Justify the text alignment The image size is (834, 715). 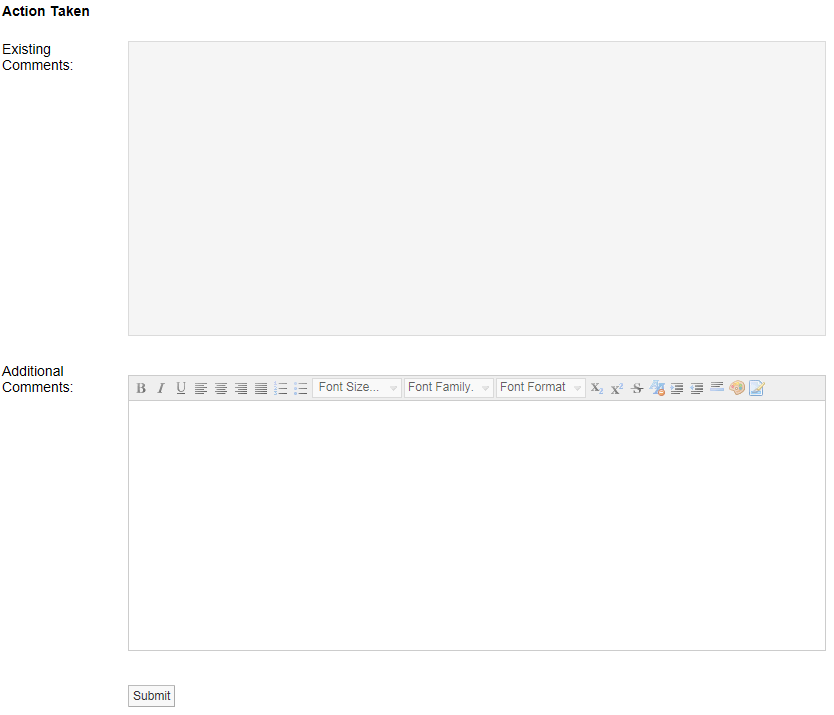tap(261, 388)
